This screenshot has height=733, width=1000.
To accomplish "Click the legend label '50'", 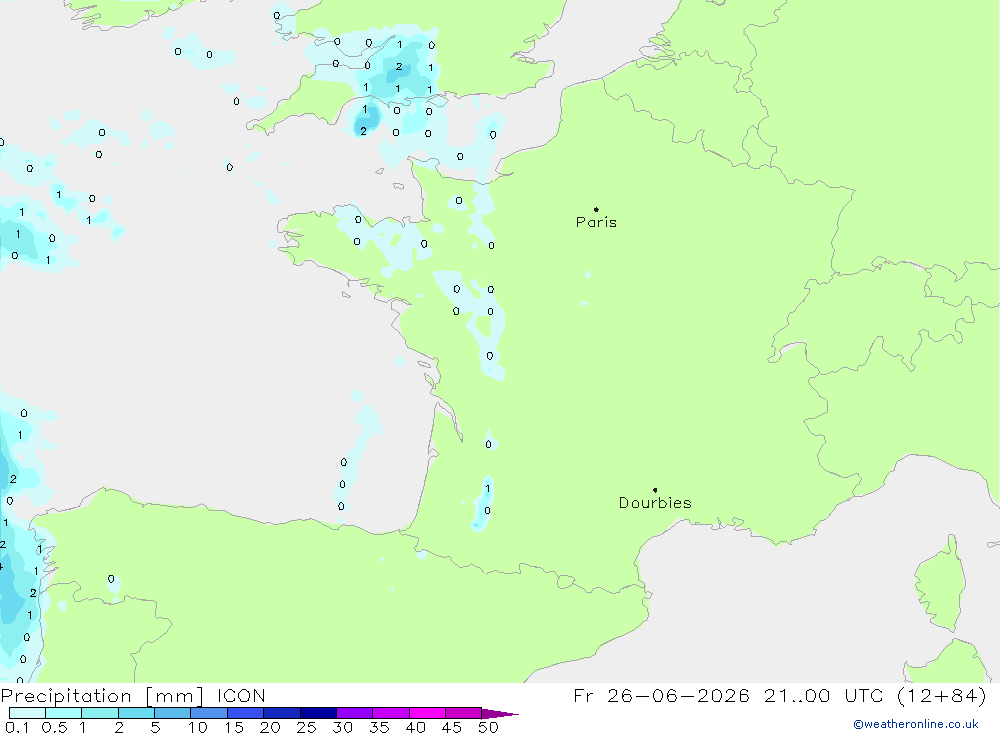I will 488,727.
